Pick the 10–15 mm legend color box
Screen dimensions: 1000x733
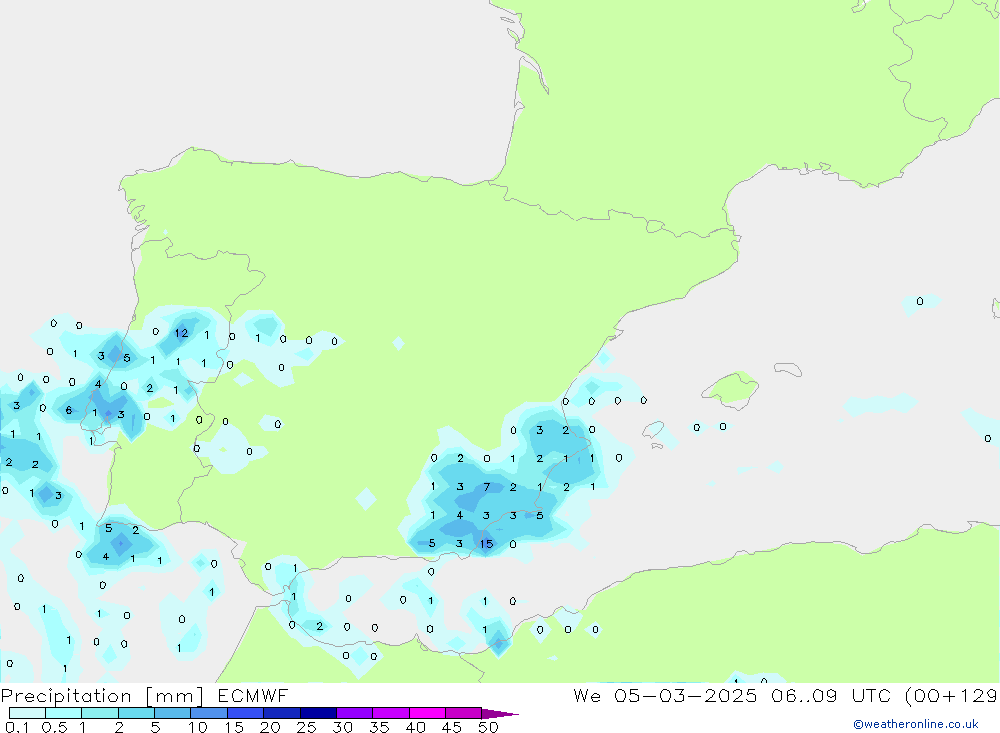click(209, 713)
